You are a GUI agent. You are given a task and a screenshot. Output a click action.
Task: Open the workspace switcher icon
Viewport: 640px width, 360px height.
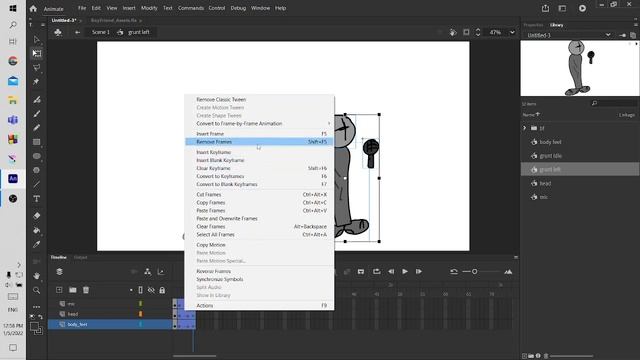(562, 8)
